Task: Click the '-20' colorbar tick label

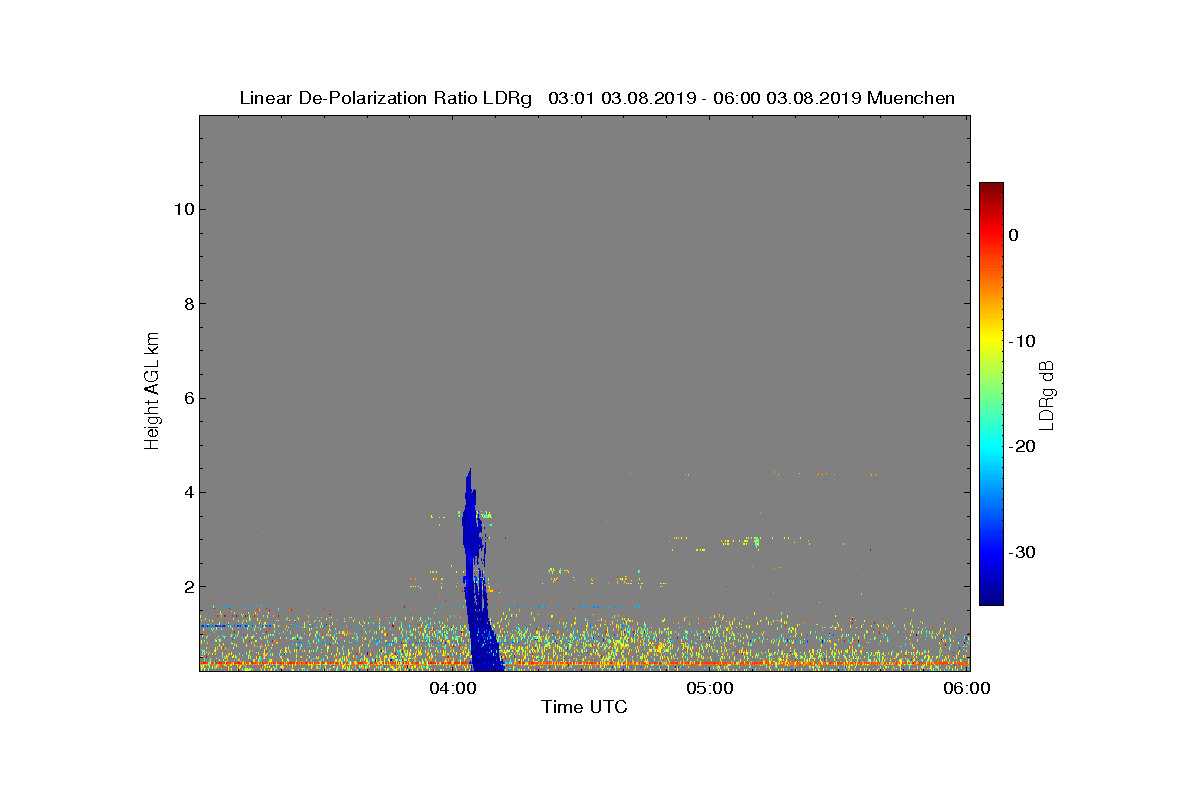Action: tap(1021, 446)
